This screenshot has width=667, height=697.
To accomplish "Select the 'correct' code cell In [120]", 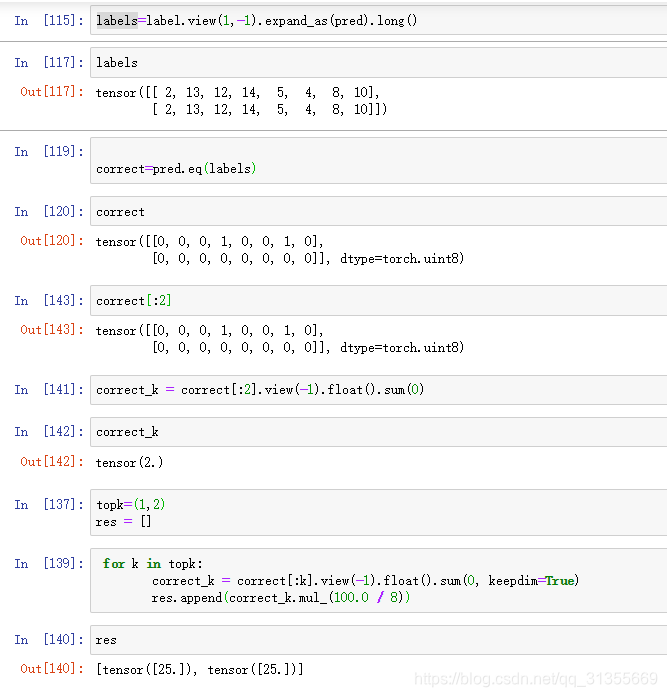I will point(379,211).
